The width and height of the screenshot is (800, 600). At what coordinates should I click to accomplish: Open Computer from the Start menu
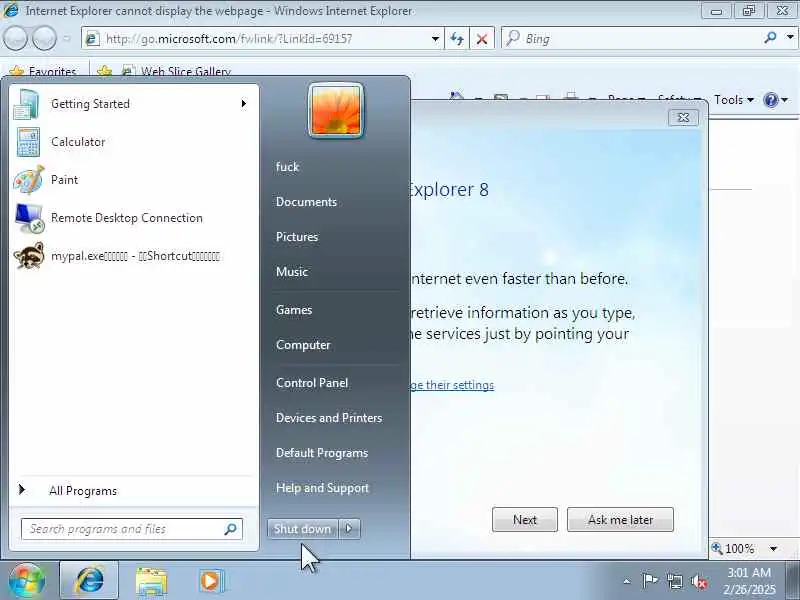[x=303, y=345]
